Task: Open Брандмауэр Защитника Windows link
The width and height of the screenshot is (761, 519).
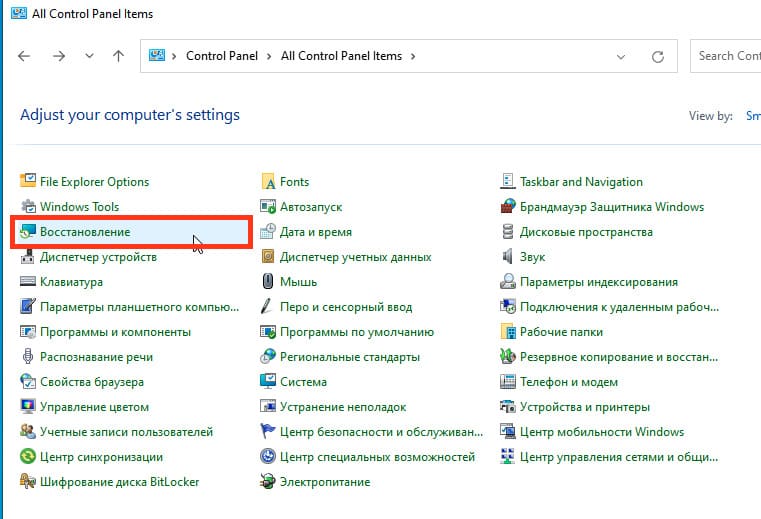Action: click(x=612, y=207)
